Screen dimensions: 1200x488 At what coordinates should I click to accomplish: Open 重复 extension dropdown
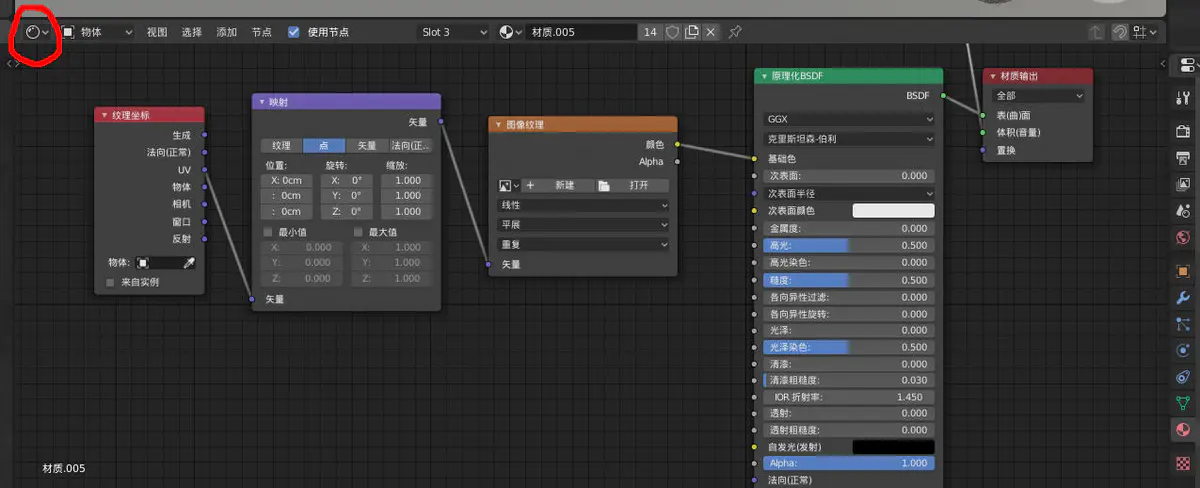click(x=583, y=244)
